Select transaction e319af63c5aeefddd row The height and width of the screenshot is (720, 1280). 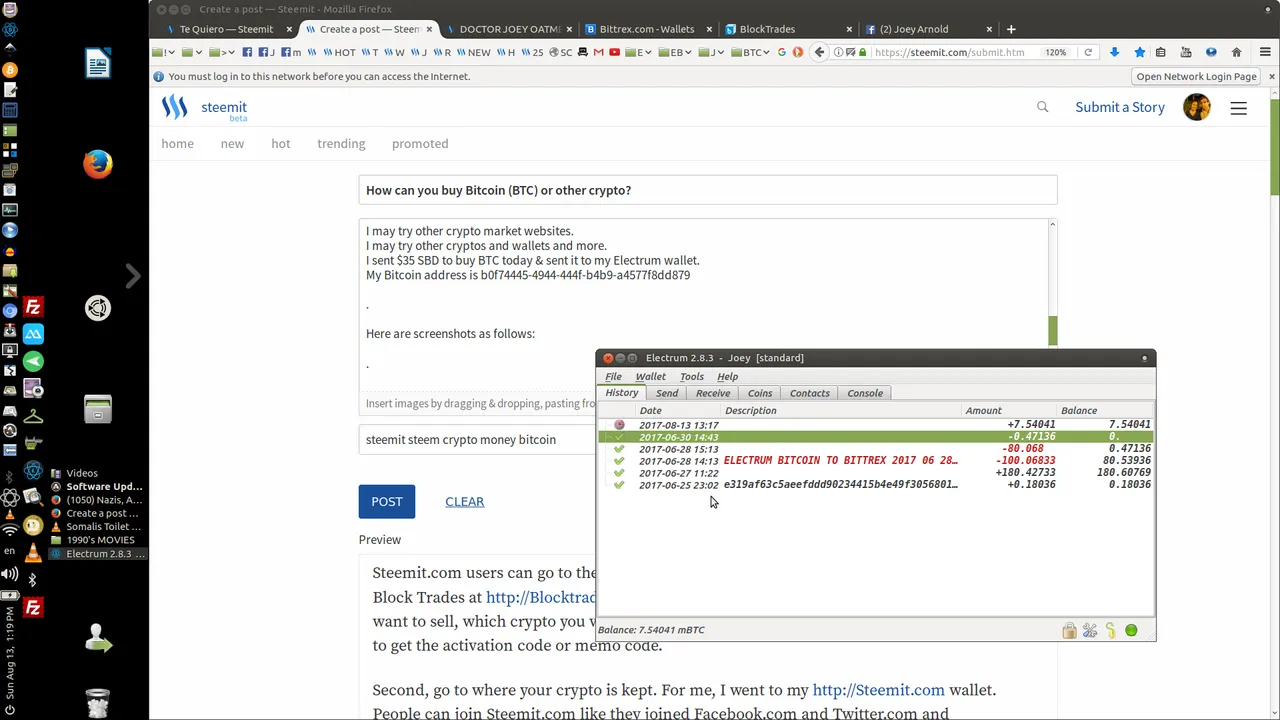pyautogui.click(x=875, y=485)
